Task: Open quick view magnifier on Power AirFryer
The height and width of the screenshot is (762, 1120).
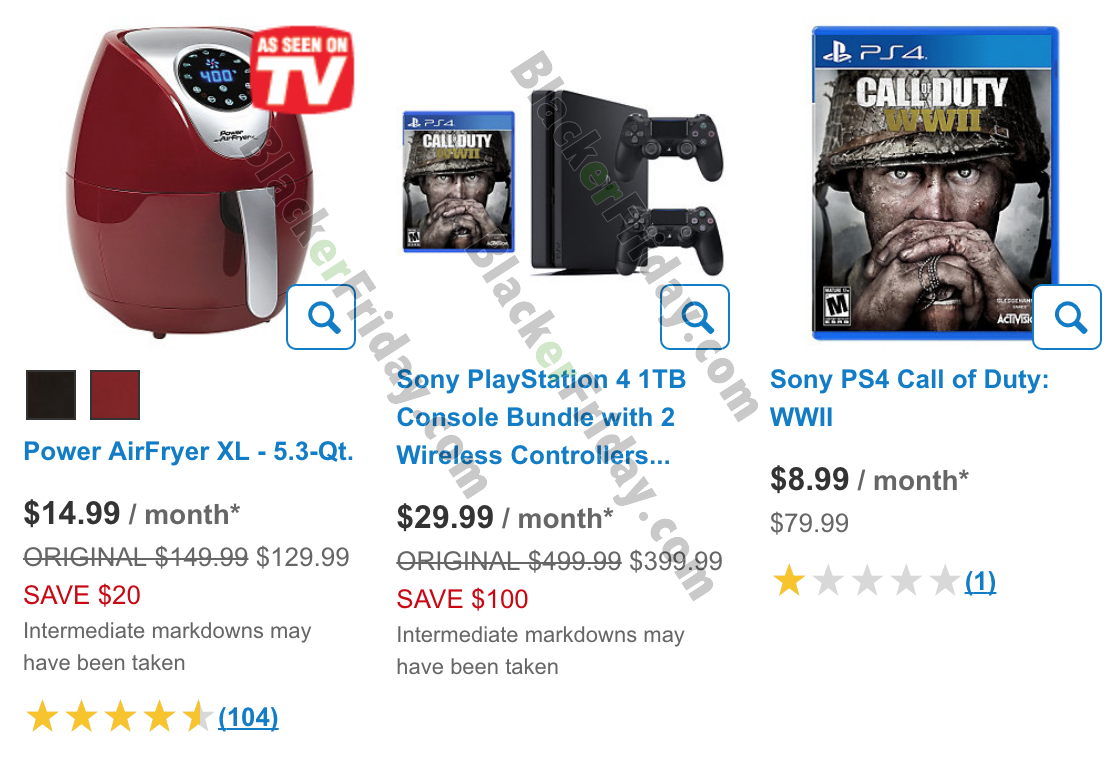Action: pos(321,317)
